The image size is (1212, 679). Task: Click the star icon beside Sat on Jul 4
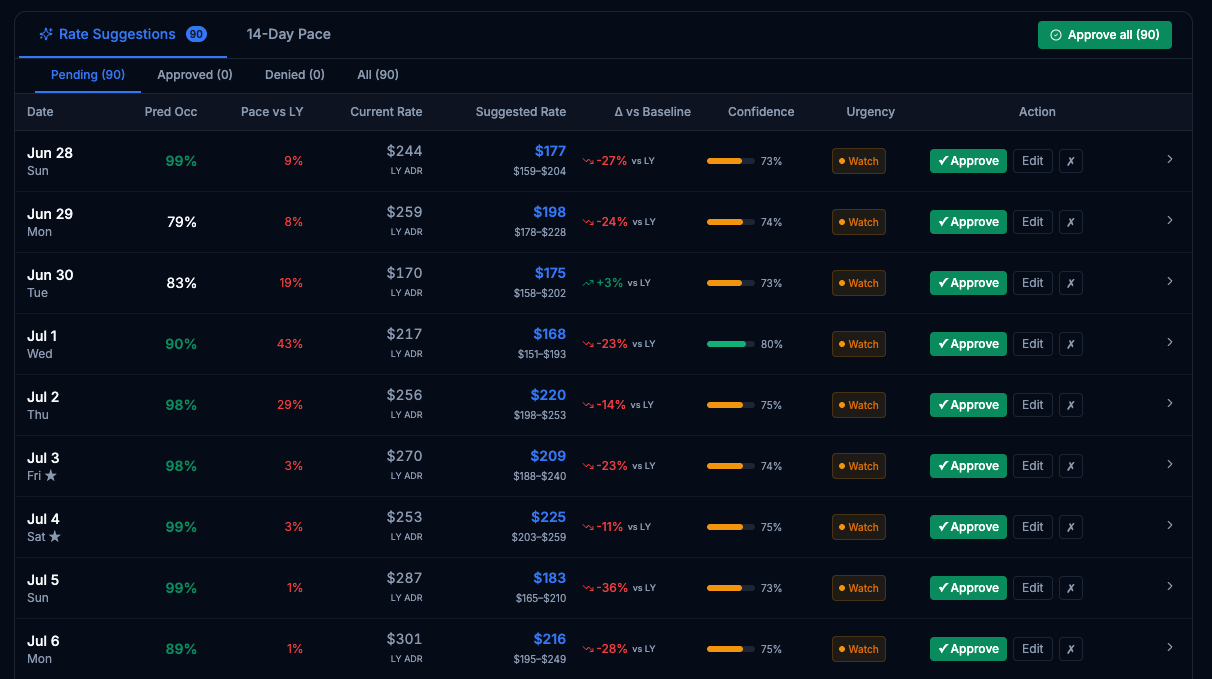point(55,537)
